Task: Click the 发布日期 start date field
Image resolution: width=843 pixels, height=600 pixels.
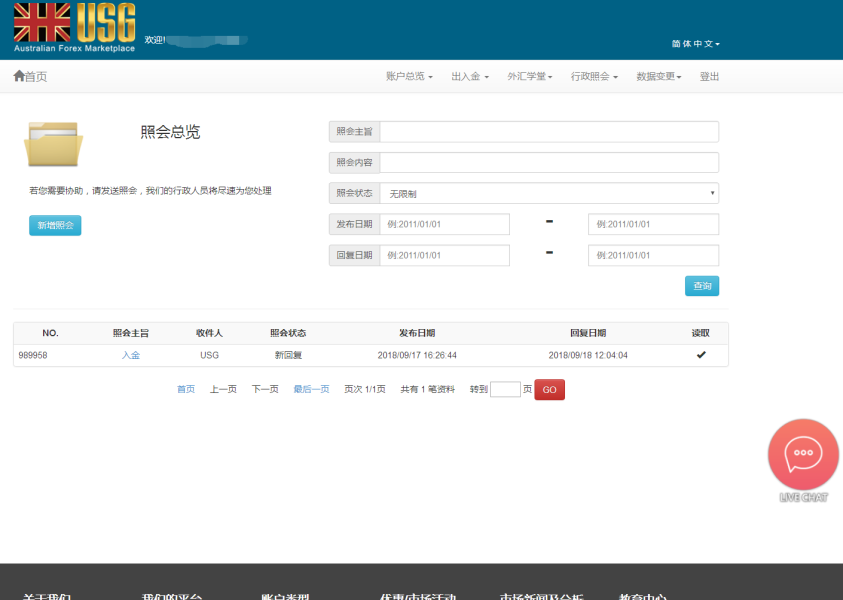Action: 444,225
